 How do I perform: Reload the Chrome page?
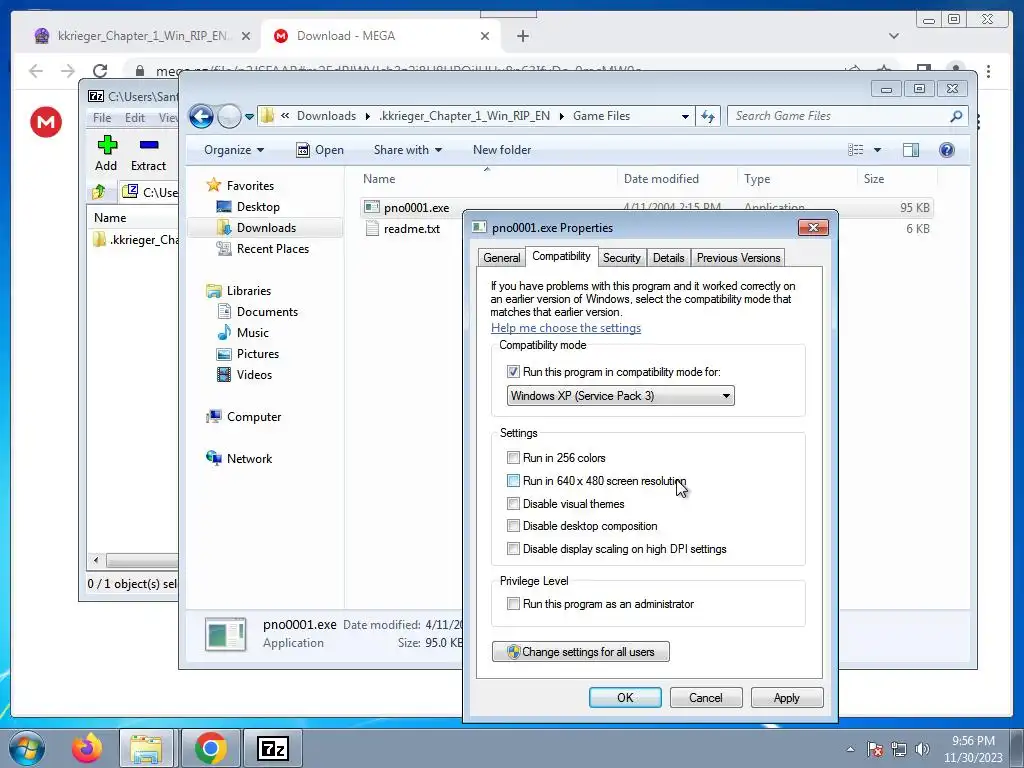pyautogui.click(x=100, y=71)
